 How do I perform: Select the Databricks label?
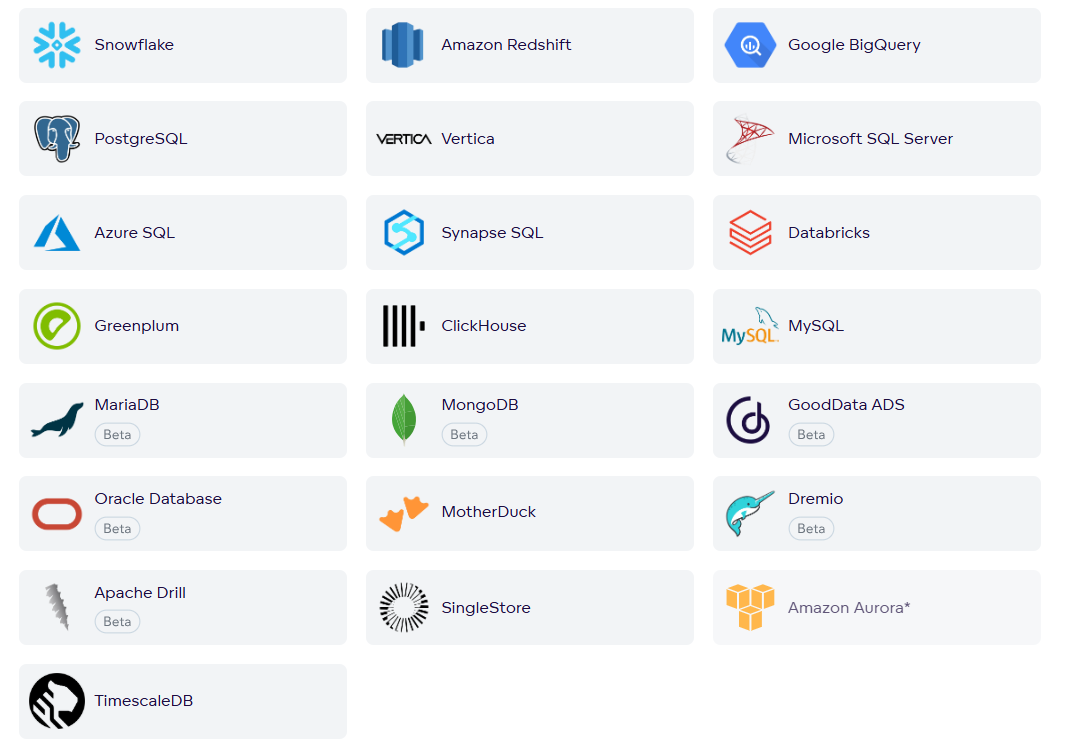pyautogui.click(x=829, y=232)
